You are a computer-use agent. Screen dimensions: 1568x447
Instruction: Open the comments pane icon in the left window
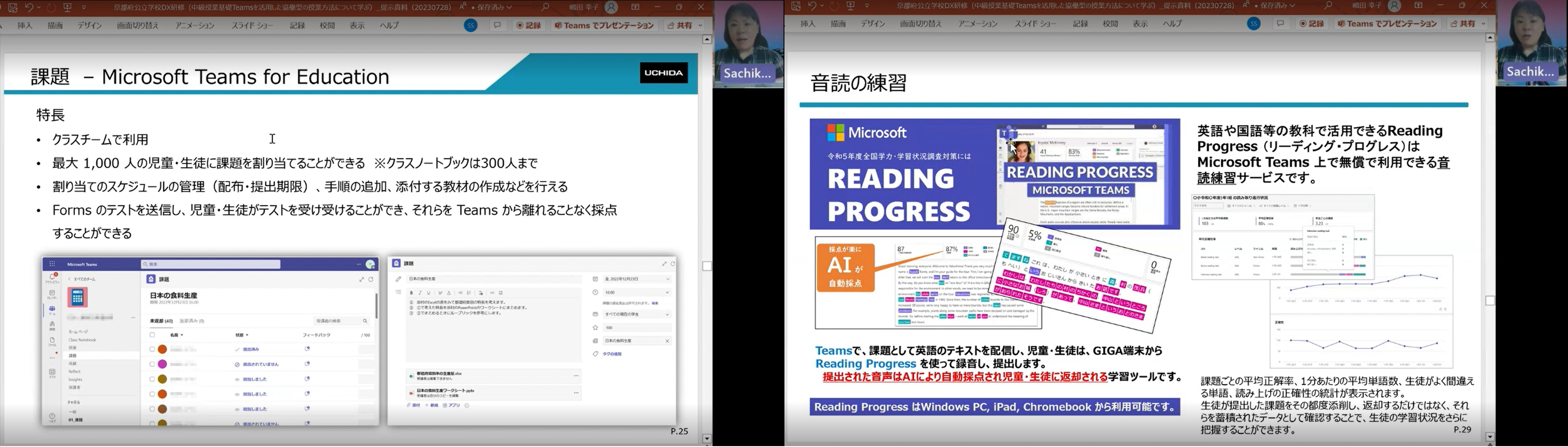point(498,25)
